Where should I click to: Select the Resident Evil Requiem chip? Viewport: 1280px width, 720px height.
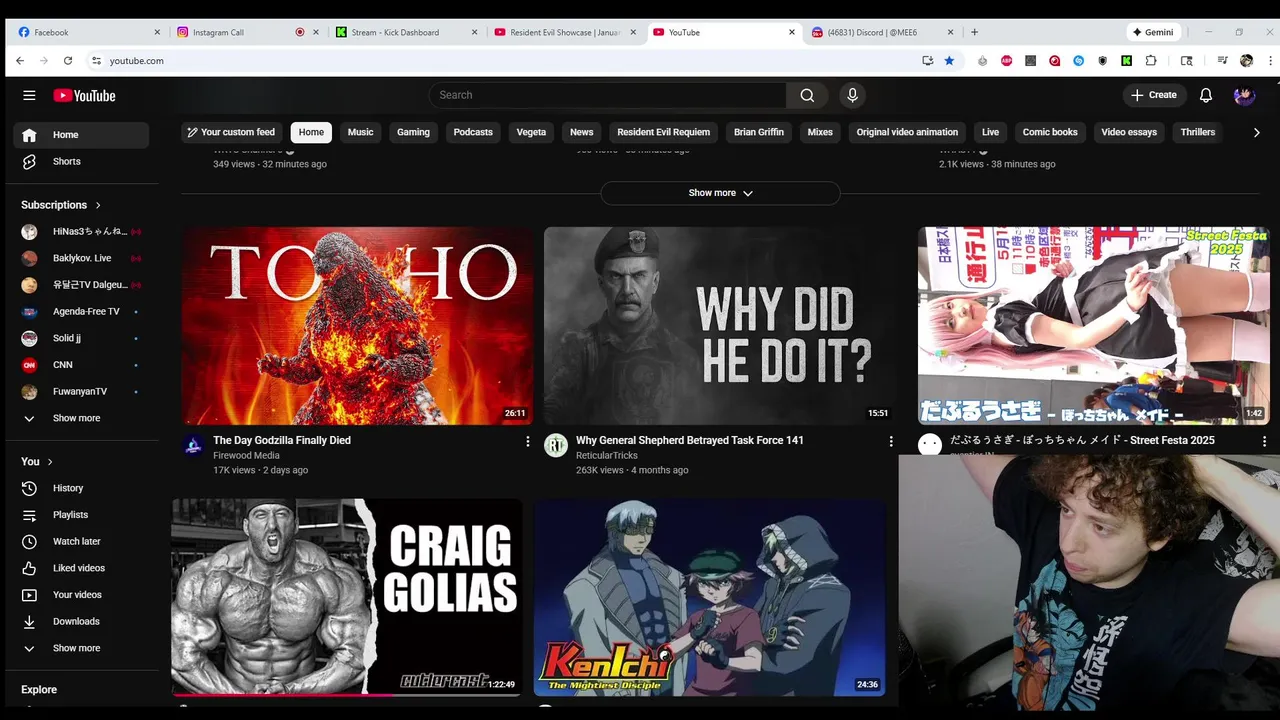click(x=663, y=132)
